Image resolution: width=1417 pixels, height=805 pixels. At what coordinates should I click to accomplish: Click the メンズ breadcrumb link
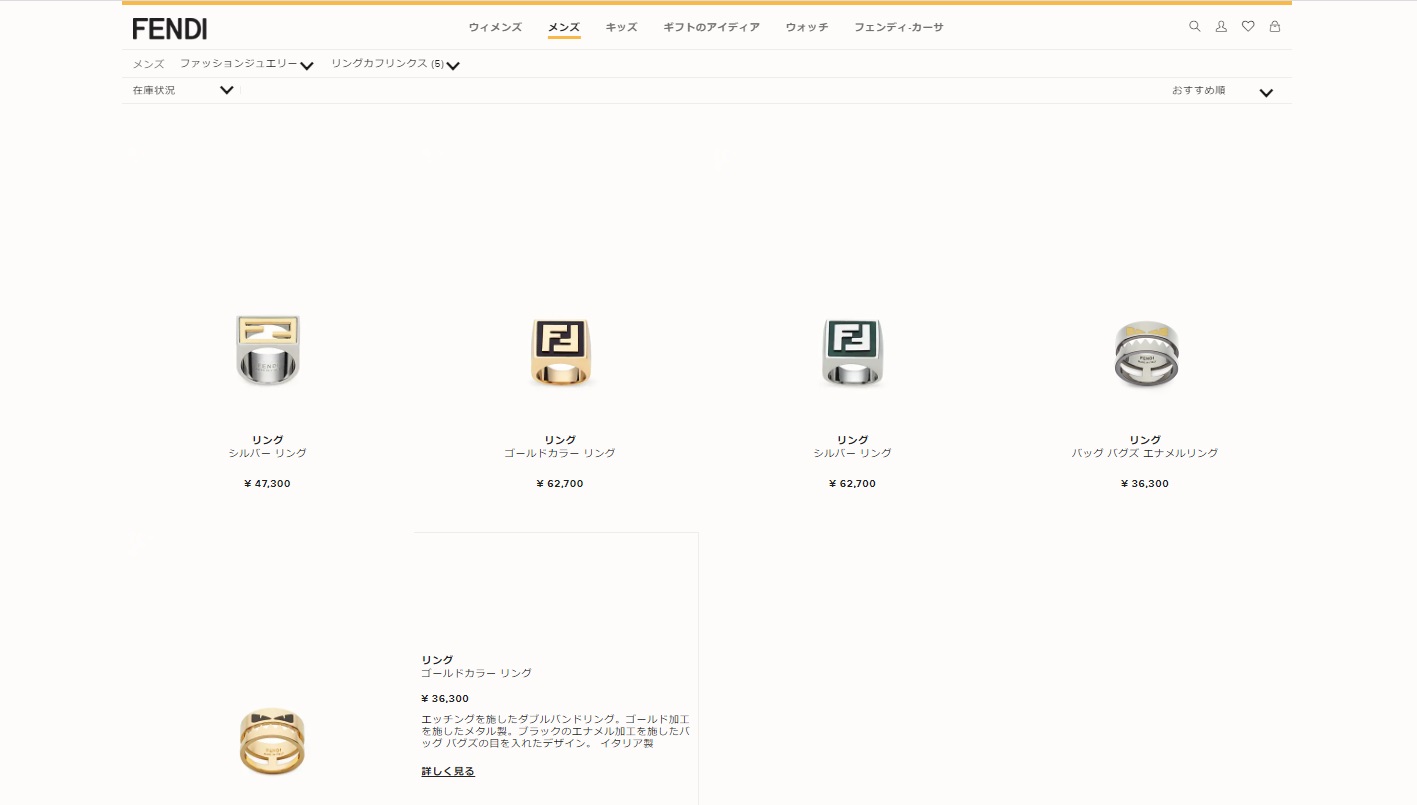coord(148,64)
